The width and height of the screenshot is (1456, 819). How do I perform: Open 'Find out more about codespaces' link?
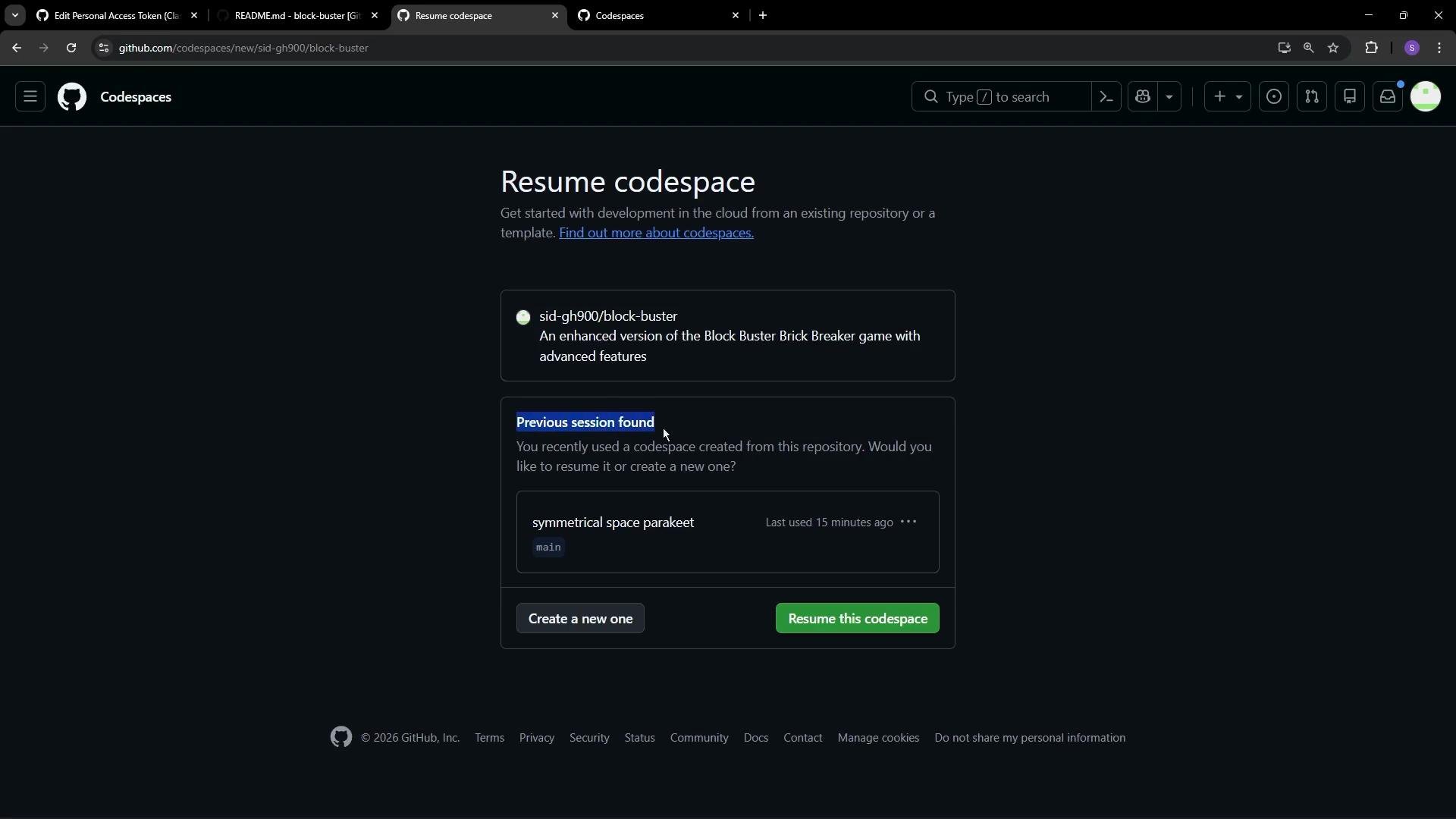coord(656,233)
